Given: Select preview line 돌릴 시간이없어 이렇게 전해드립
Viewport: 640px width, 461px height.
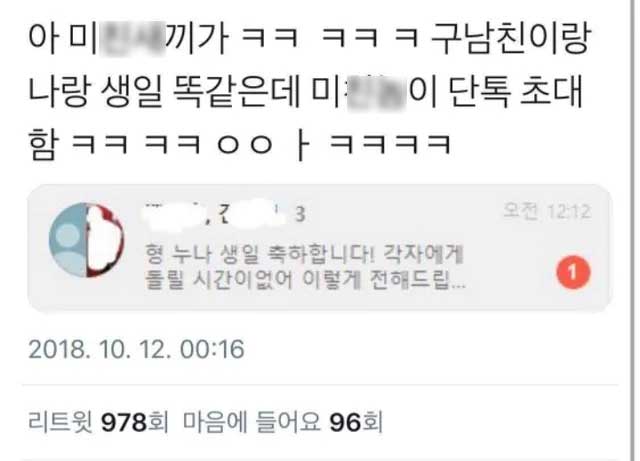Looking at the screenshot, I should [305, 280].
